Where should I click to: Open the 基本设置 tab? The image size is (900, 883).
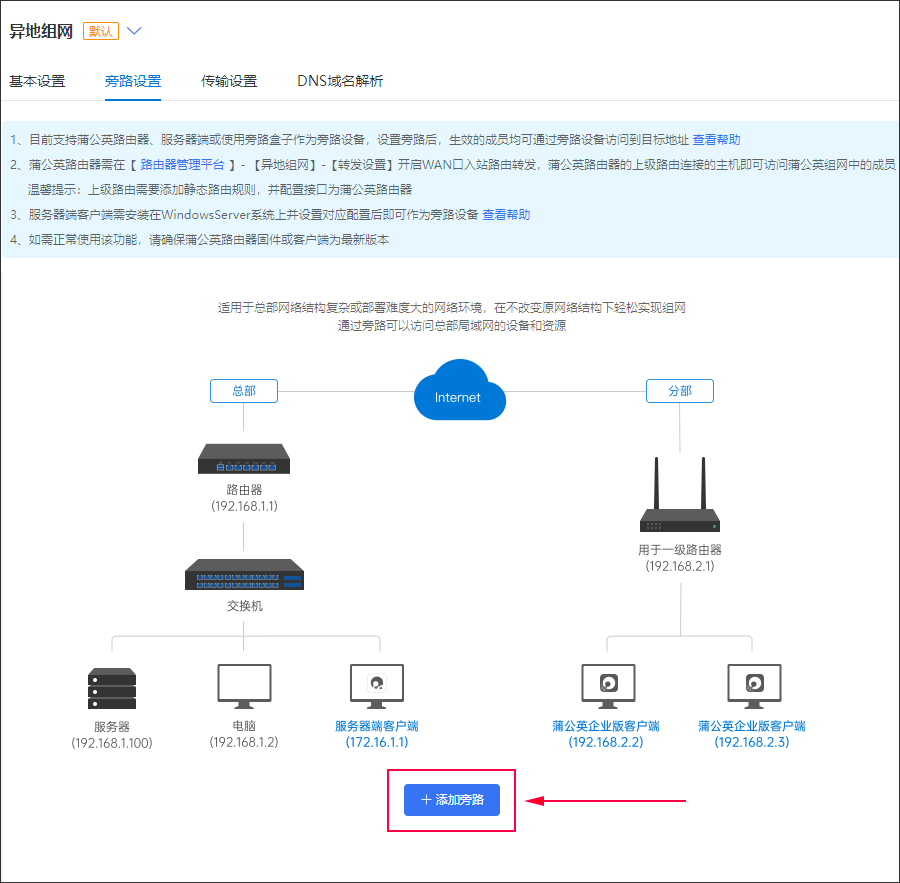coord(37,81)
